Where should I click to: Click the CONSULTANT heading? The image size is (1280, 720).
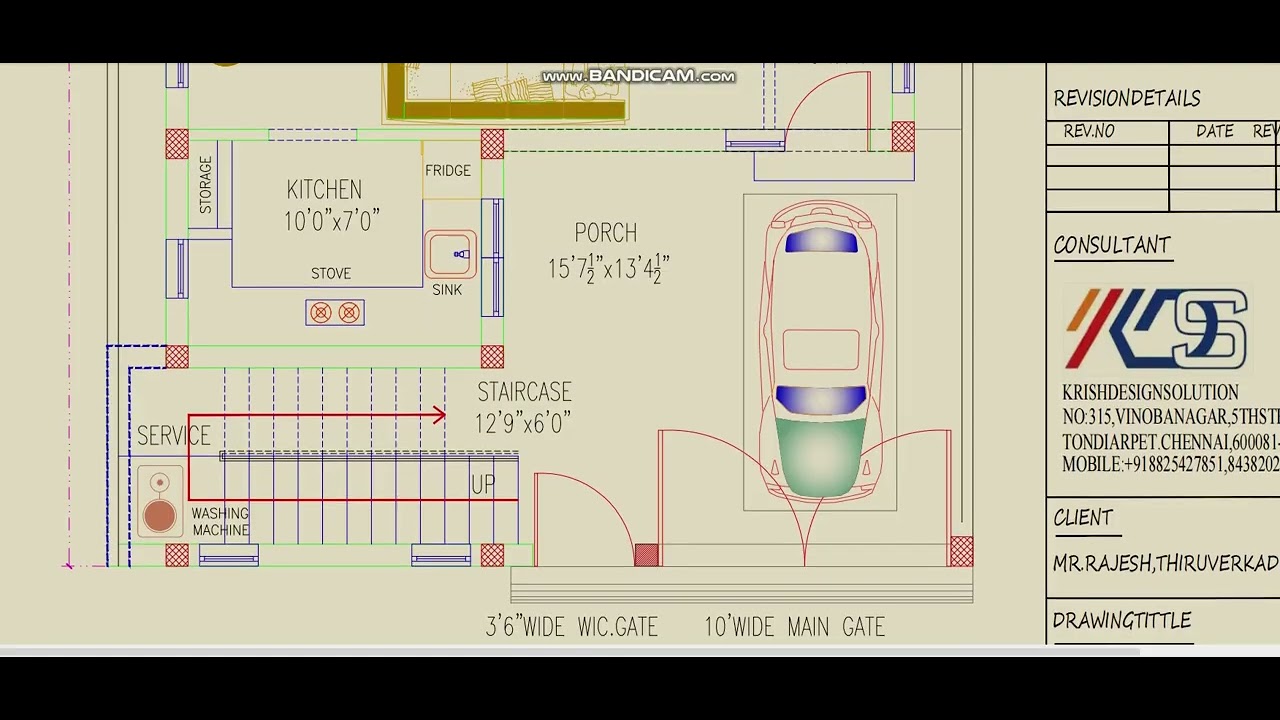(1112, 246)
